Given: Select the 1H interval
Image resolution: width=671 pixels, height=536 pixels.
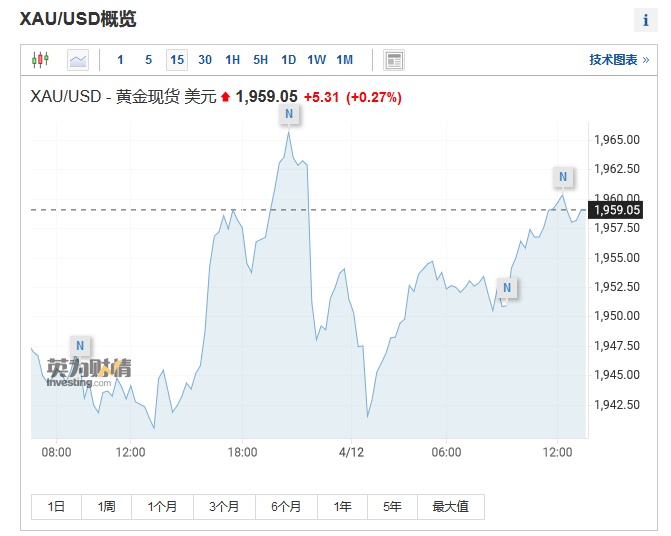Looking at the screenshot, I should (233, 60).
